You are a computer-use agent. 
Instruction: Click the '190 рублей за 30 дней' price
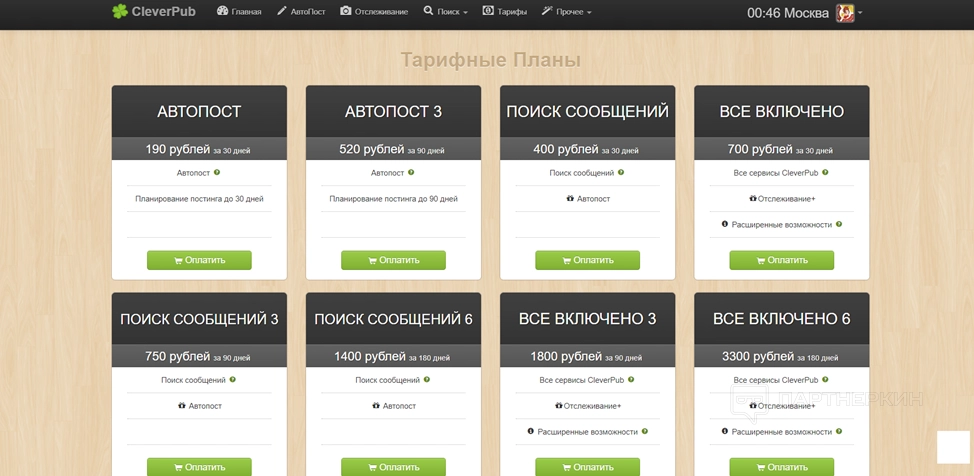[x=198, y=149]
